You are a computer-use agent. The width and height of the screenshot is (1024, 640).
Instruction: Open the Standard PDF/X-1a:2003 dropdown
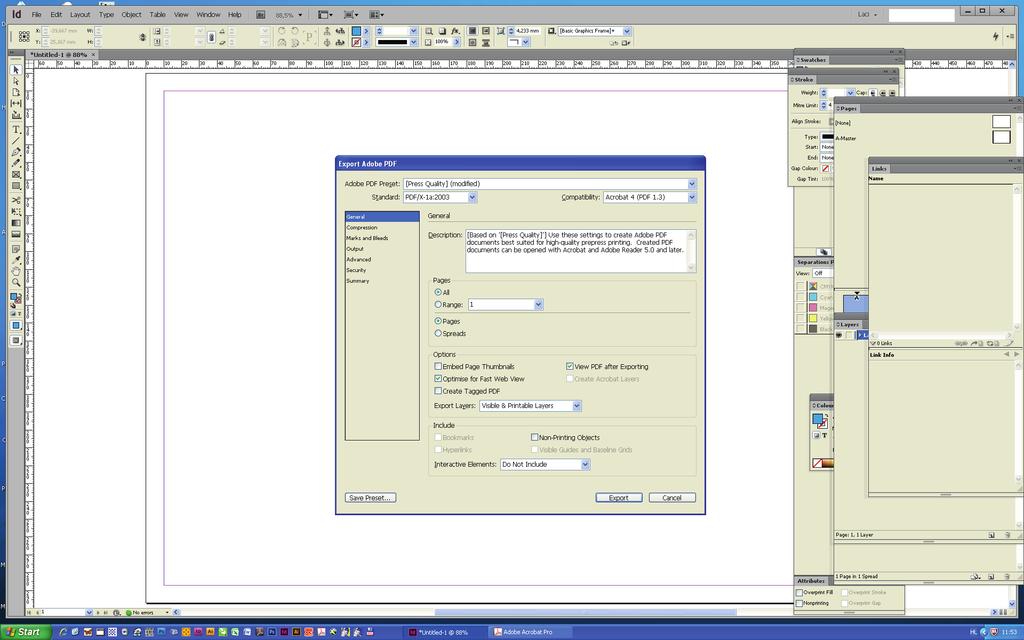tap(472, 197)
